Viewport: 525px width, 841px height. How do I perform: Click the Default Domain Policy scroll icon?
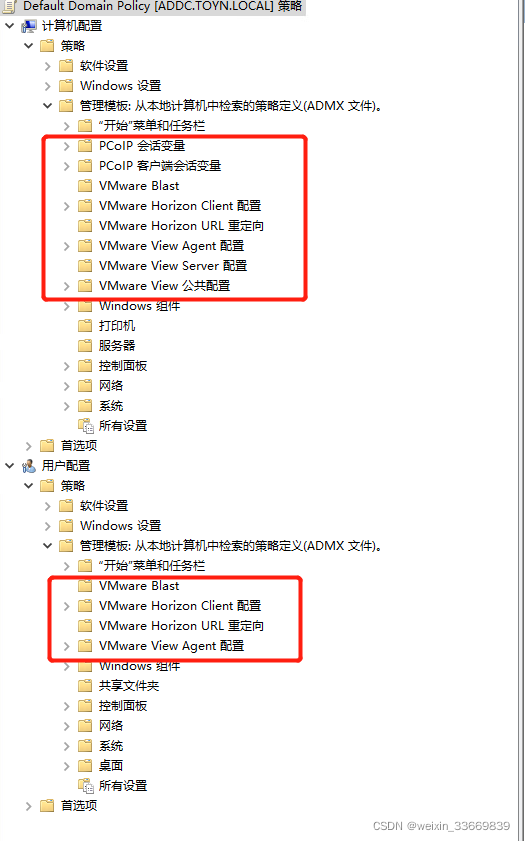point(9,6)
